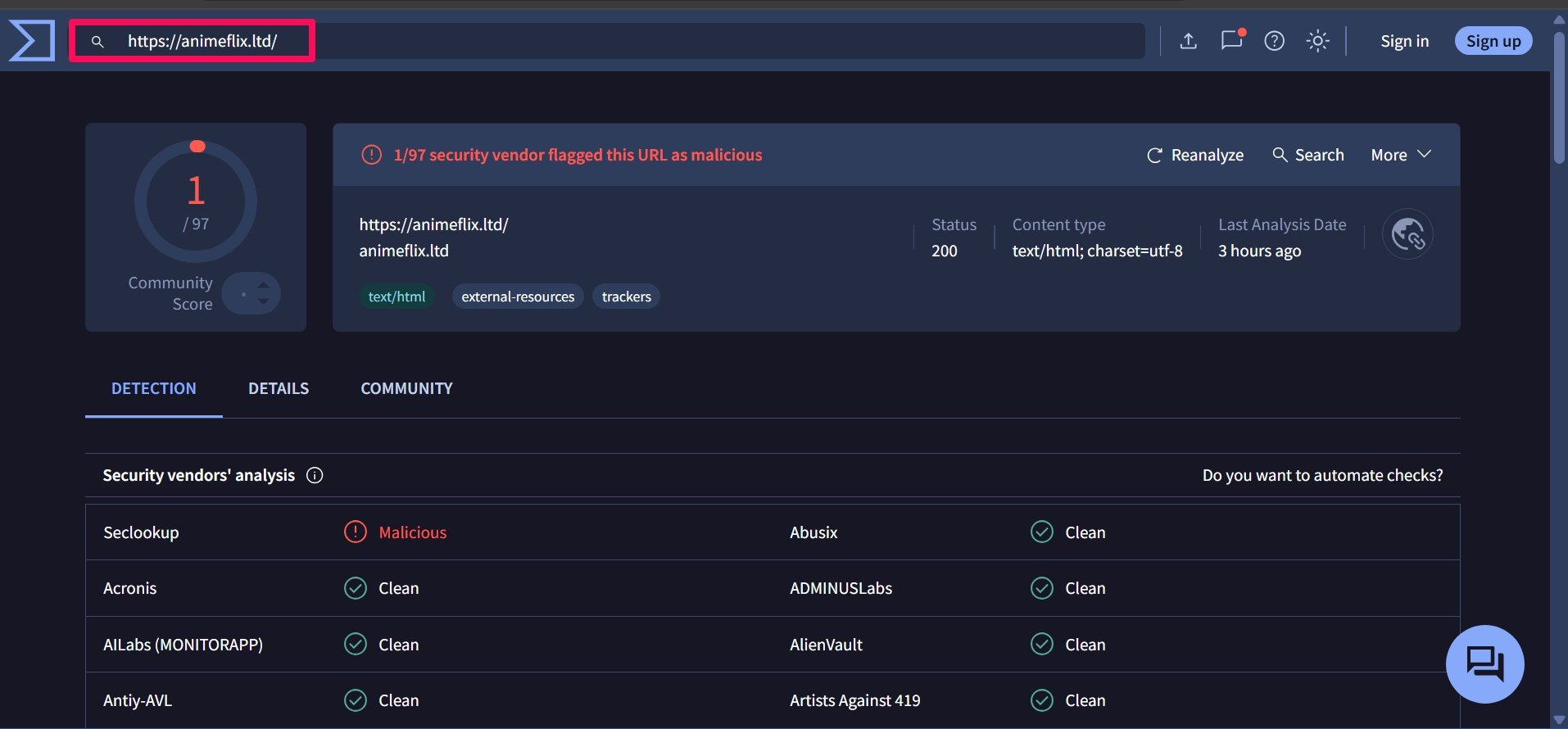This screenshot has width=1568, height=729.
Task: Click the search magnifier in URL bar
Action: (x=97, y=41)
